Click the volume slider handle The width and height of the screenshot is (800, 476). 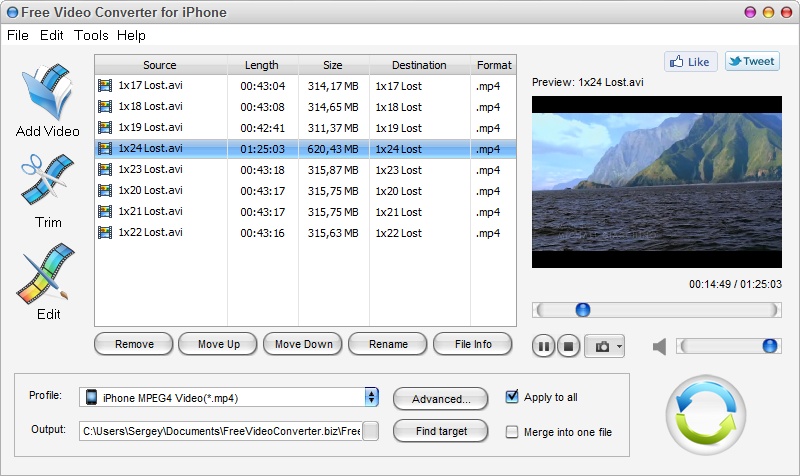[x=769, y=346]
